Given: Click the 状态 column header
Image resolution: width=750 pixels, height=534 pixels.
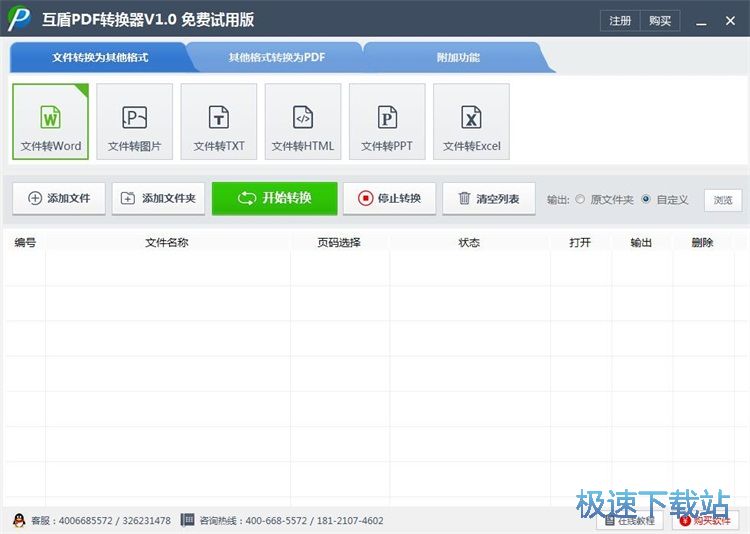Looking at the screenshot, I should [469, 243].
